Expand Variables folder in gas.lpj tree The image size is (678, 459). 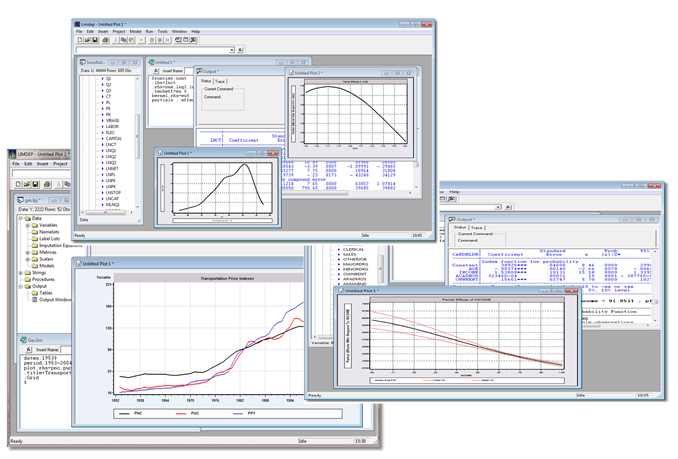[27, 225]
